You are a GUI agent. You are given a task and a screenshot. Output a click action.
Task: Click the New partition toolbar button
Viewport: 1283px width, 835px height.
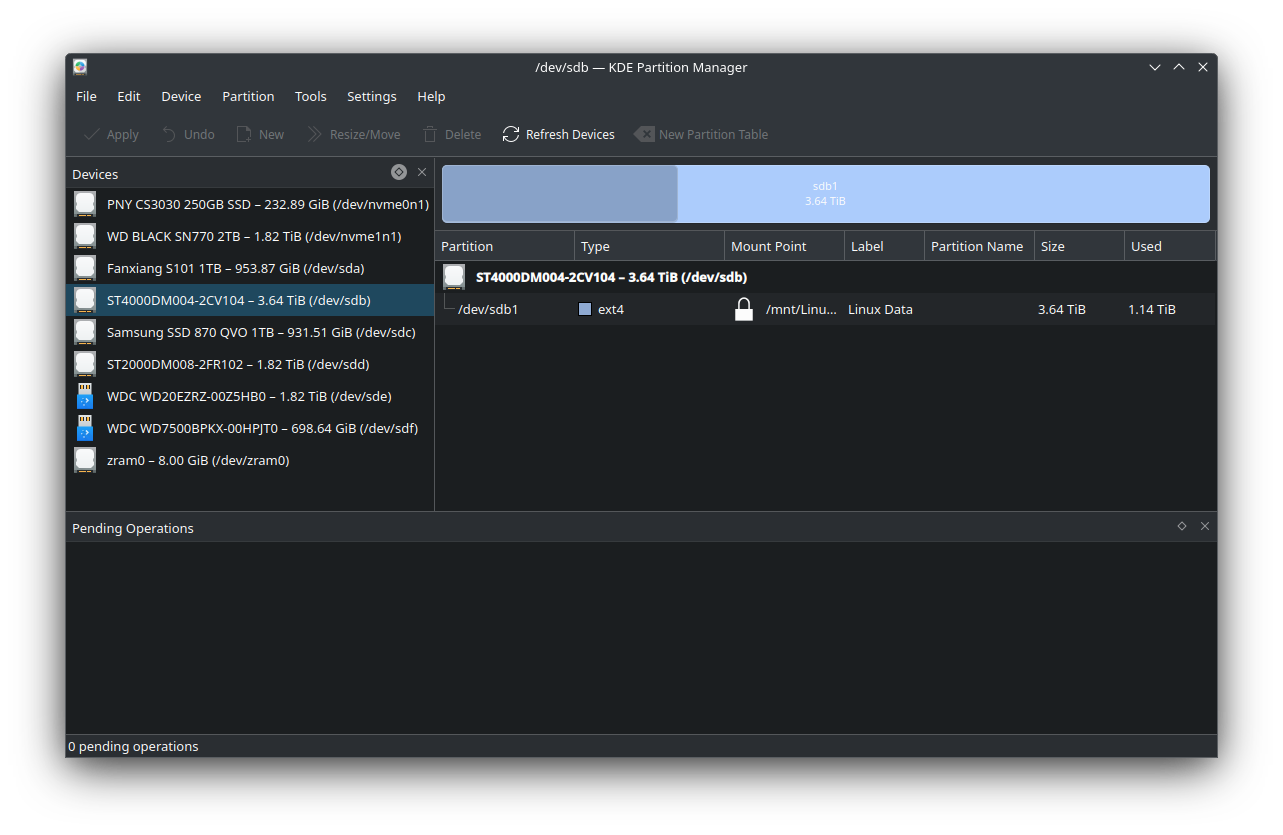click(260, 134)
